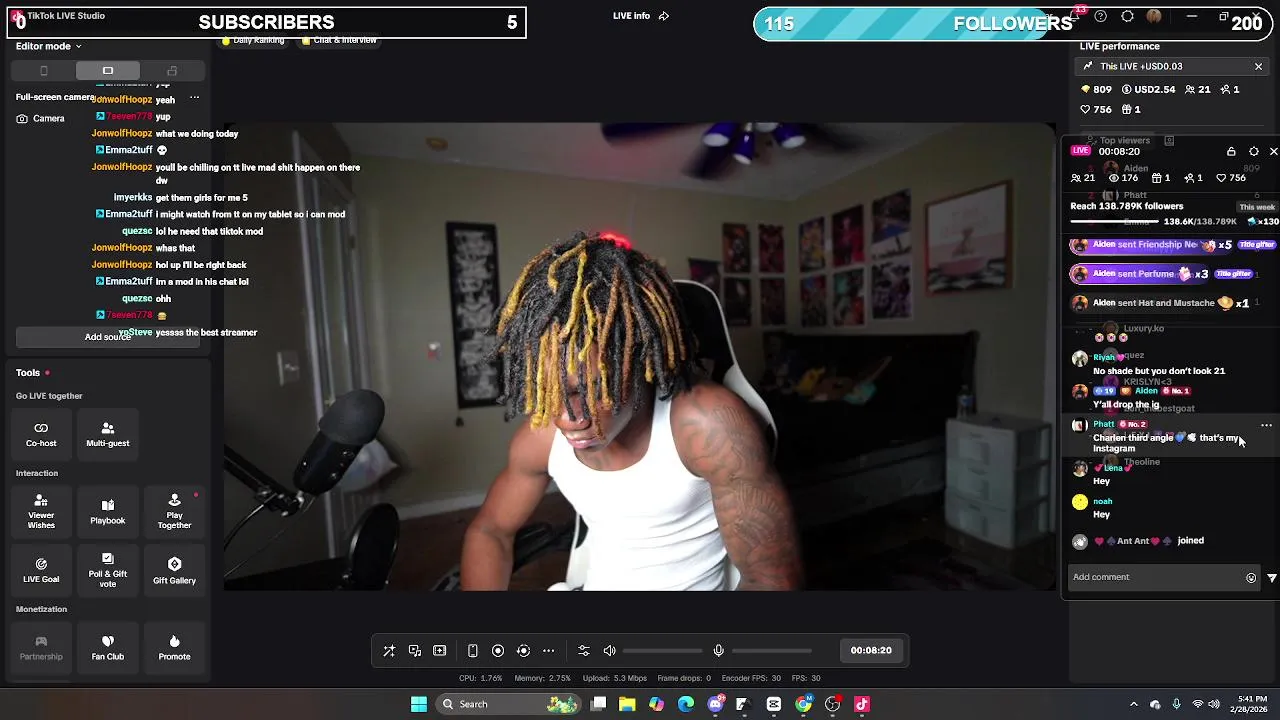
Task: Click Phatt's username in chat
Action: pos(1103,424)
